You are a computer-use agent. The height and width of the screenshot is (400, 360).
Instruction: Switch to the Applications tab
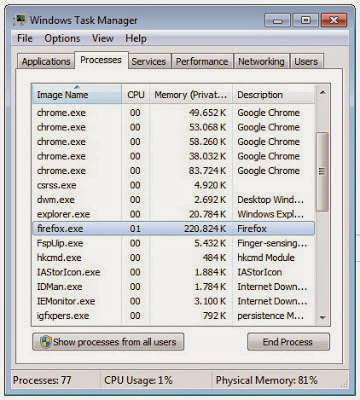[x=46, y=61]
